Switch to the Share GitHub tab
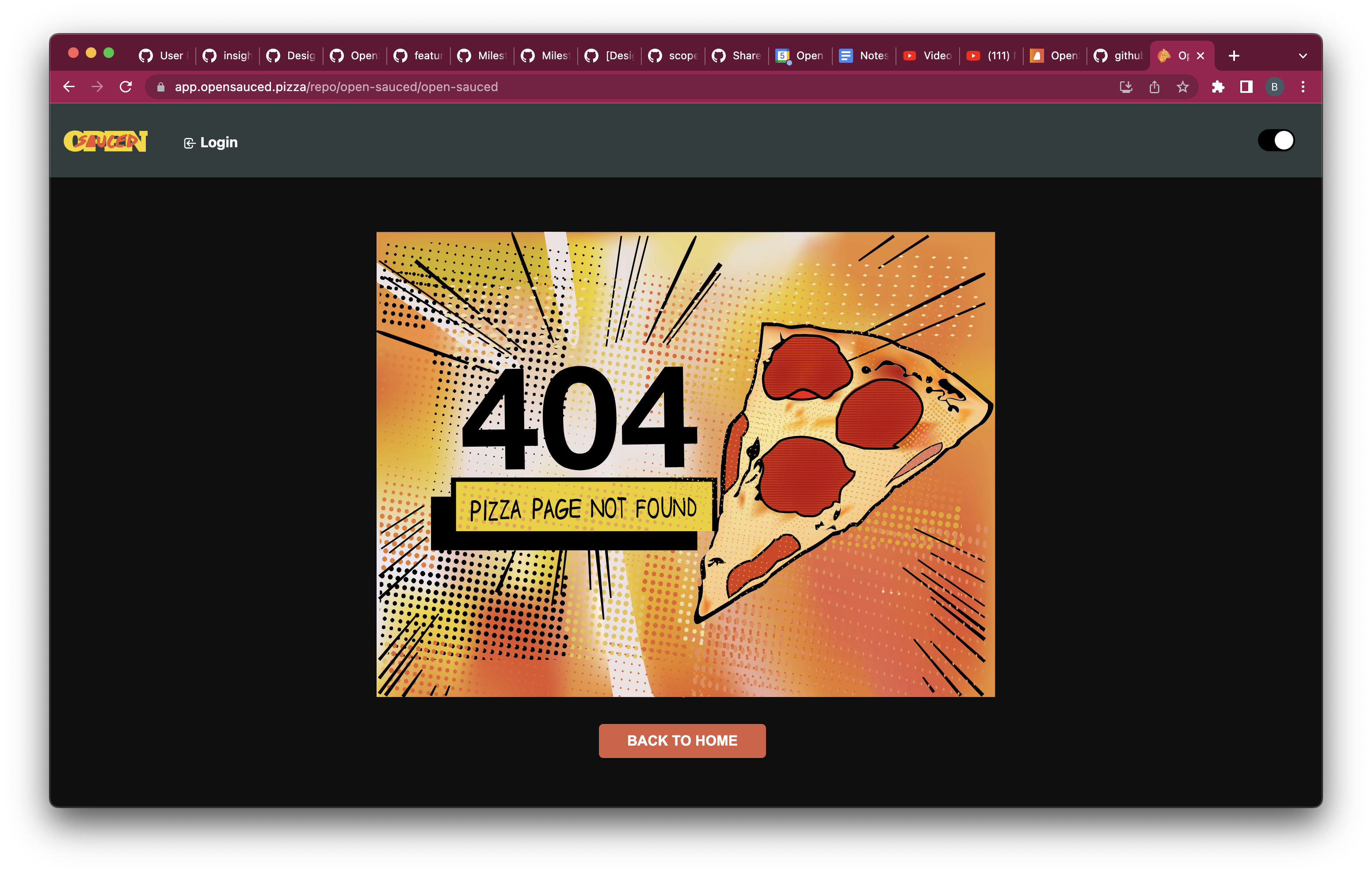Viewport: 1372px width, 873px height. [737, 55]
